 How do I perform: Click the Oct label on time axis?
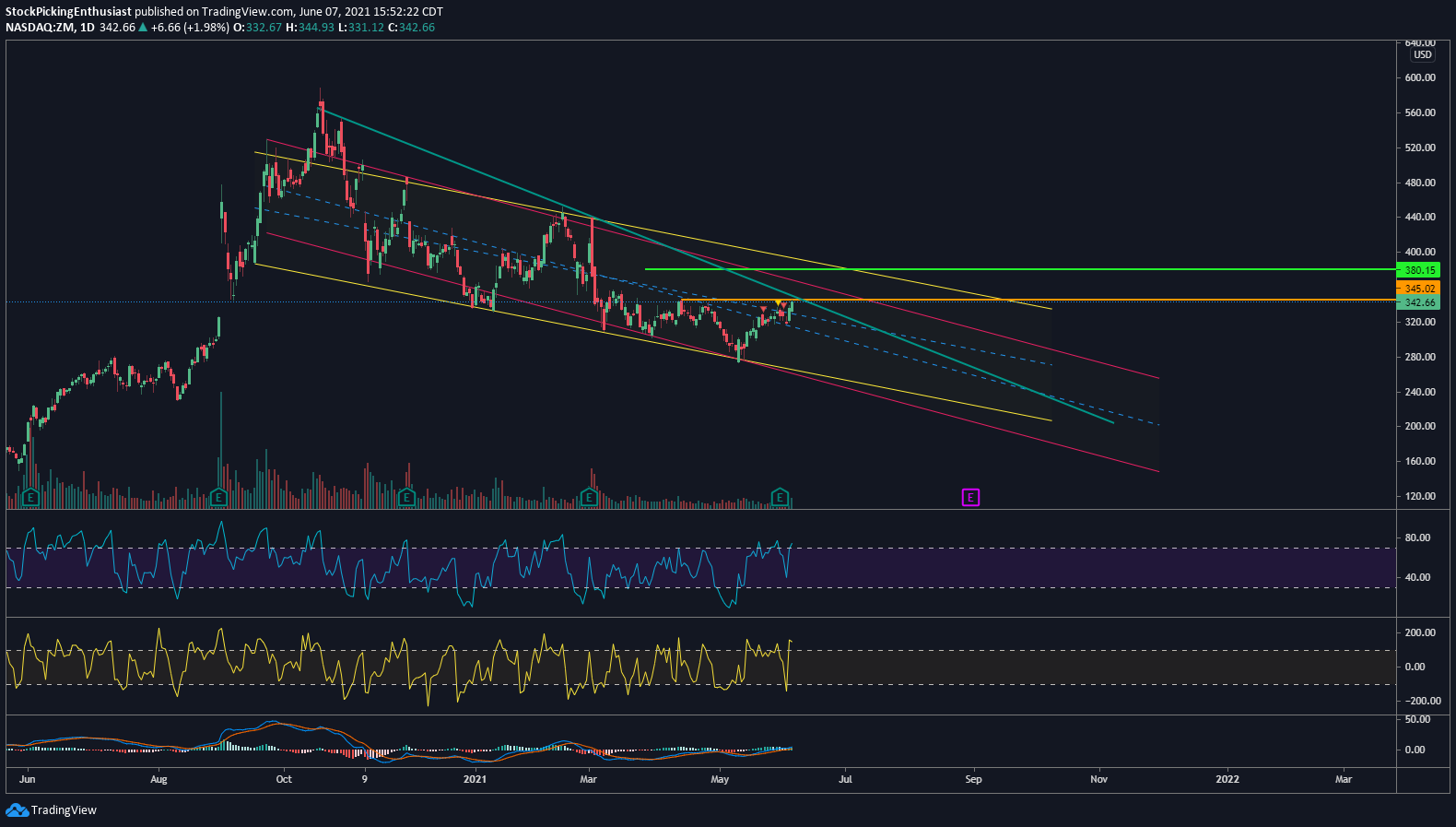click(284, 779)
